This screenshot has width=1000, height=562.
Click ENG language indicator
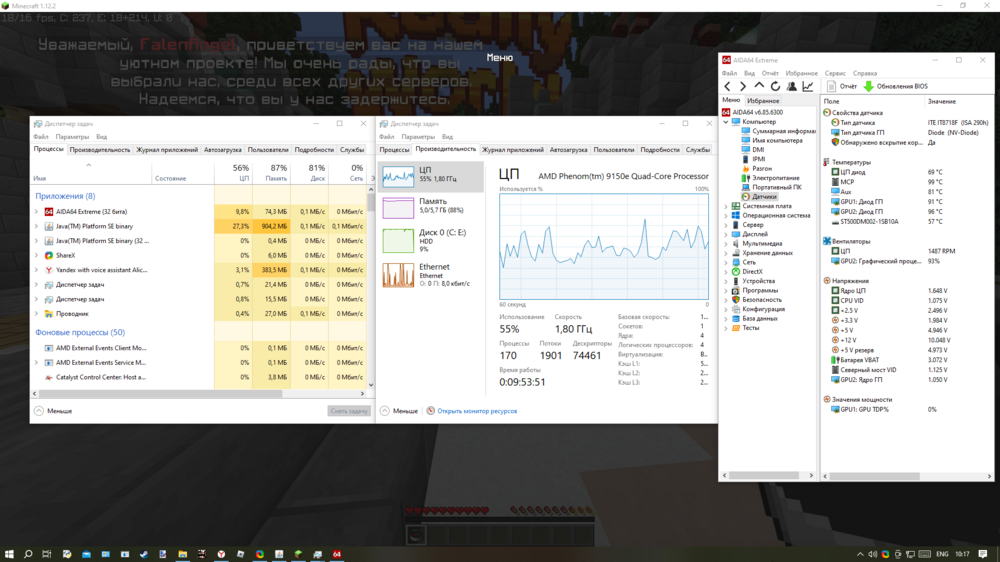(942, 554)
